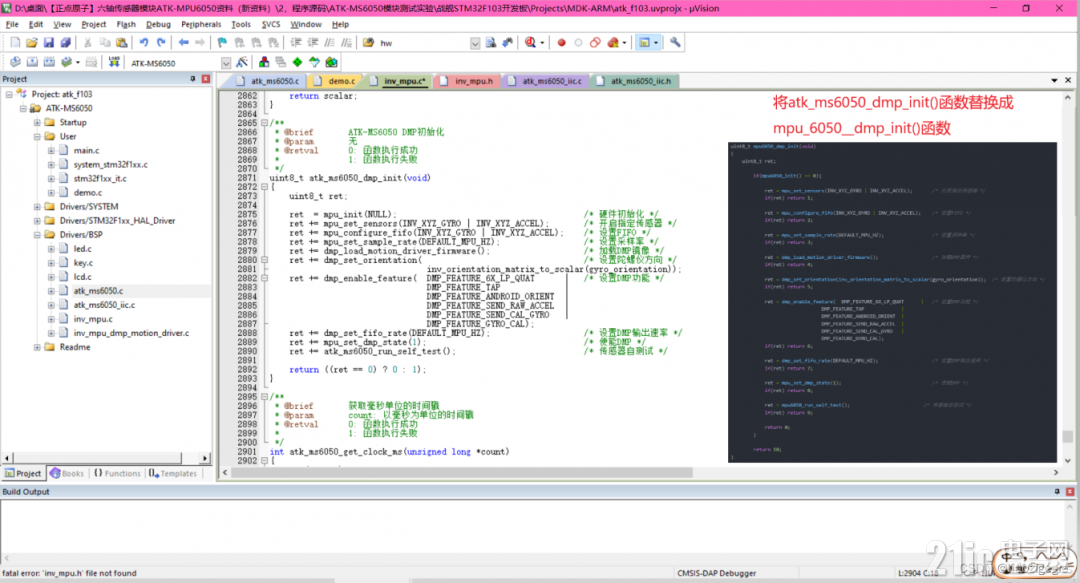The height and width of the screenshot is (583, 1080).
Task: Open Manage Run-Time Environment
Action: click(x=298, y=63)
